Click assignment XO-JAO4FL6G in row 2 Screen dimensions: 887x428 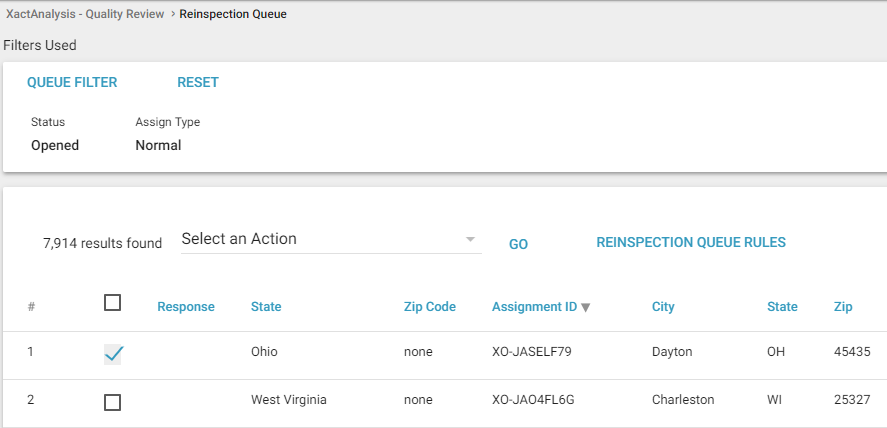click(533, 400)
